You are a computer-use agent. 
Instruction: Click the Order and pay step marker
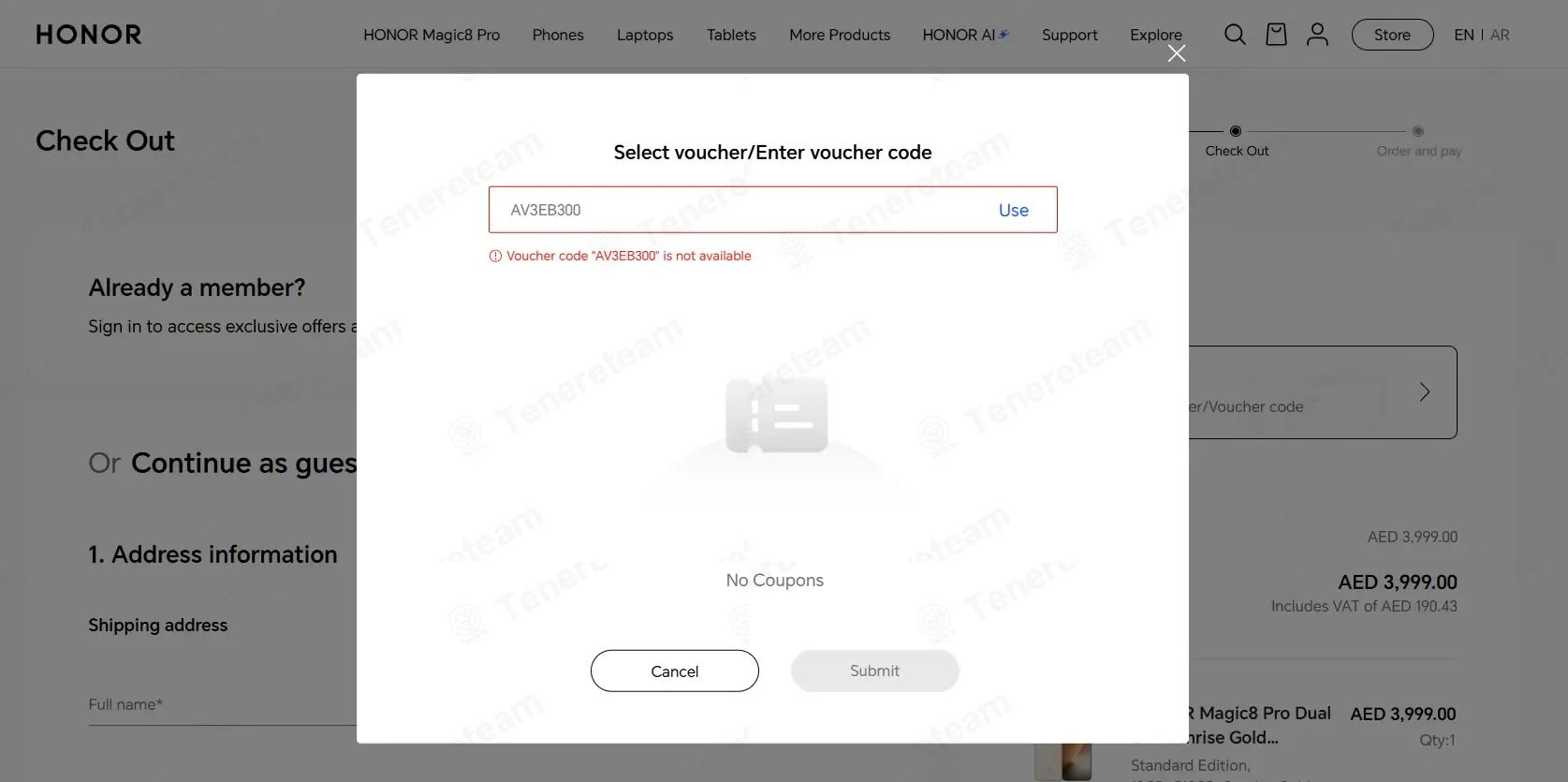[x=1418, y=131]
